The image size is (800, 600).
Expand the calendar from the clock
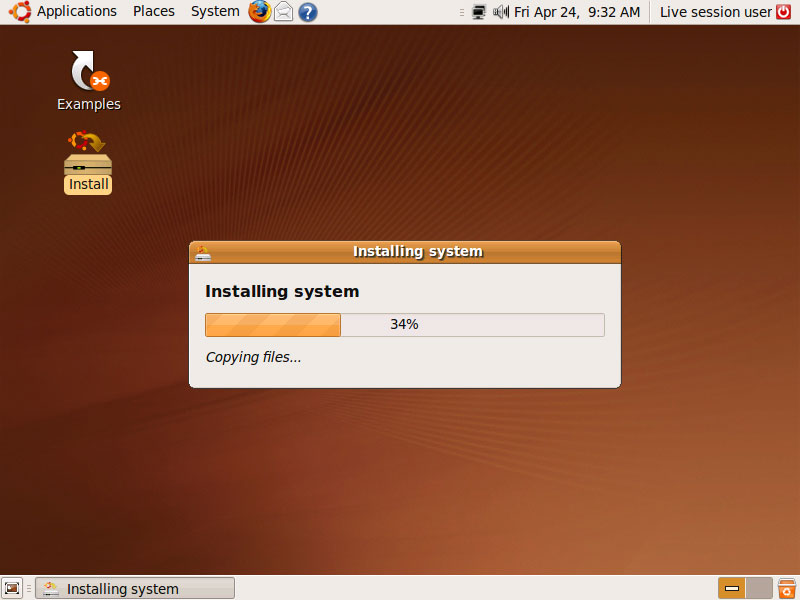point(577,12)
